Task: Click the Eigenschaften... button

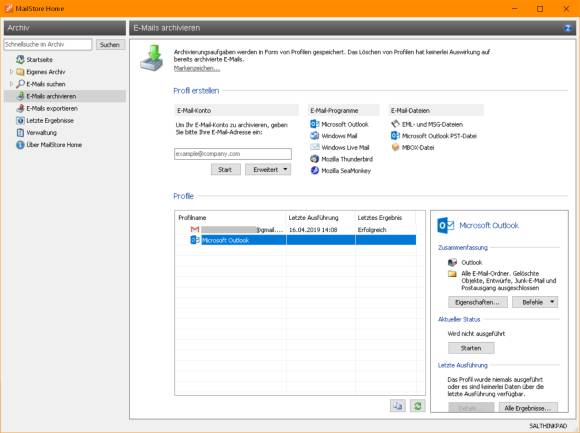Action: pos(477,302)
